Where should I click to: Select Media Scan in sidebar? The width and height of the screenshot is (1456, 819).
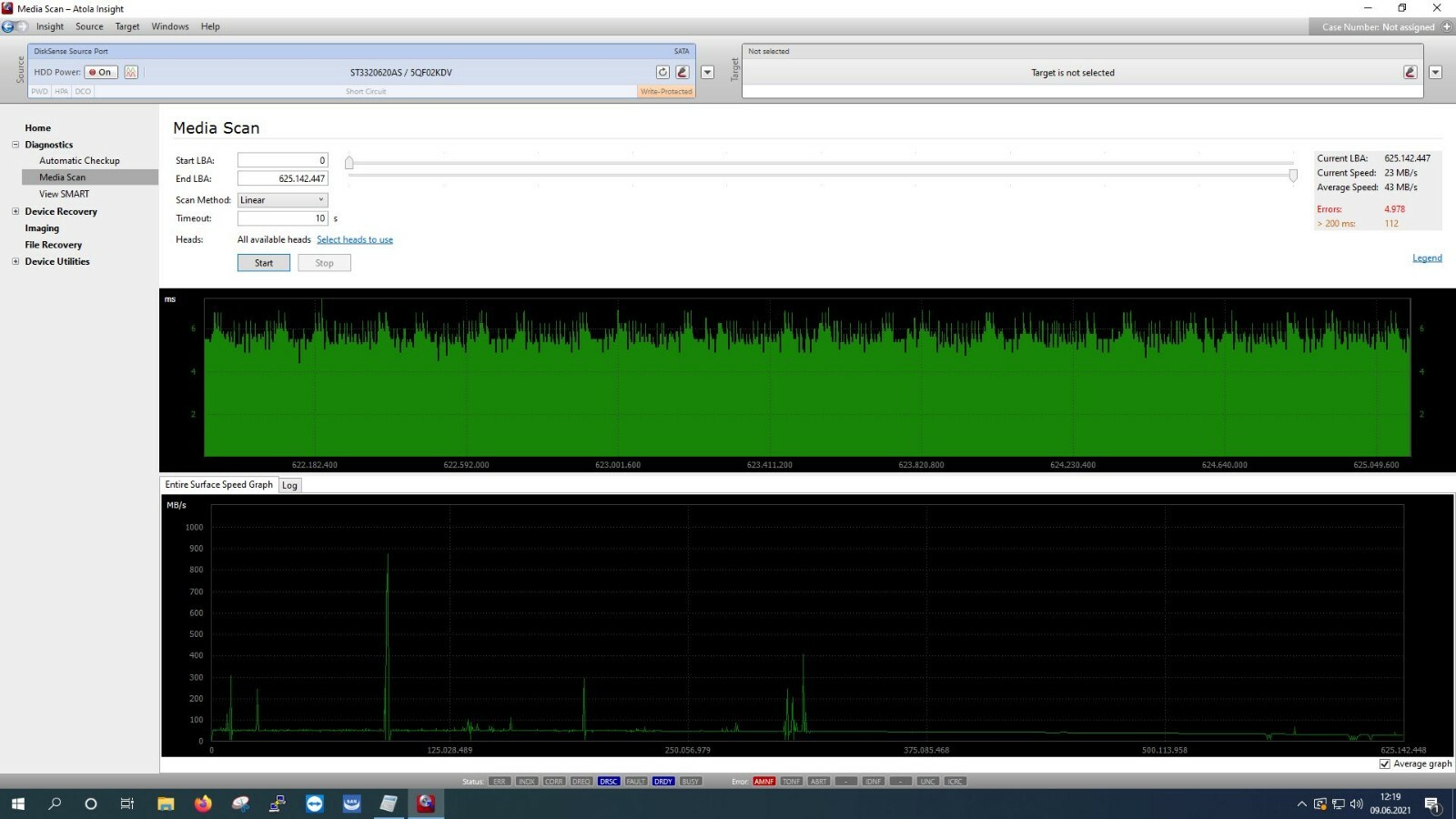click(90, 177)
